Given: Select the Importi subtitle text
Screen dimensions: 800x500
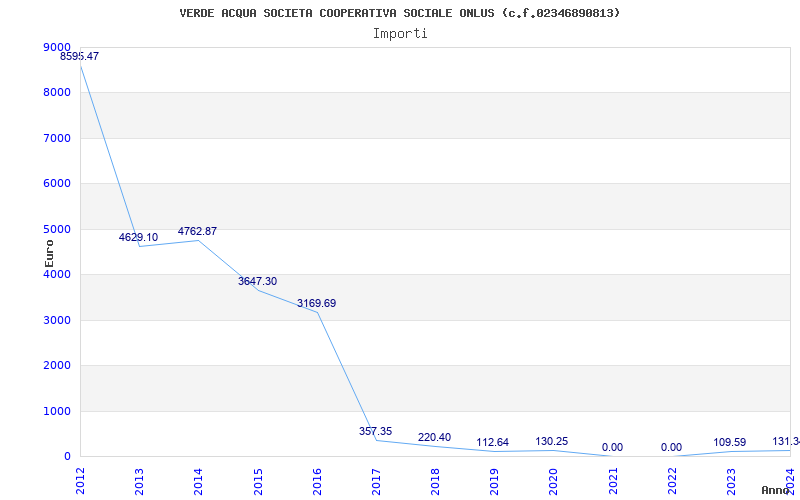Looking at the screenshot, I should tap(400, 34).
